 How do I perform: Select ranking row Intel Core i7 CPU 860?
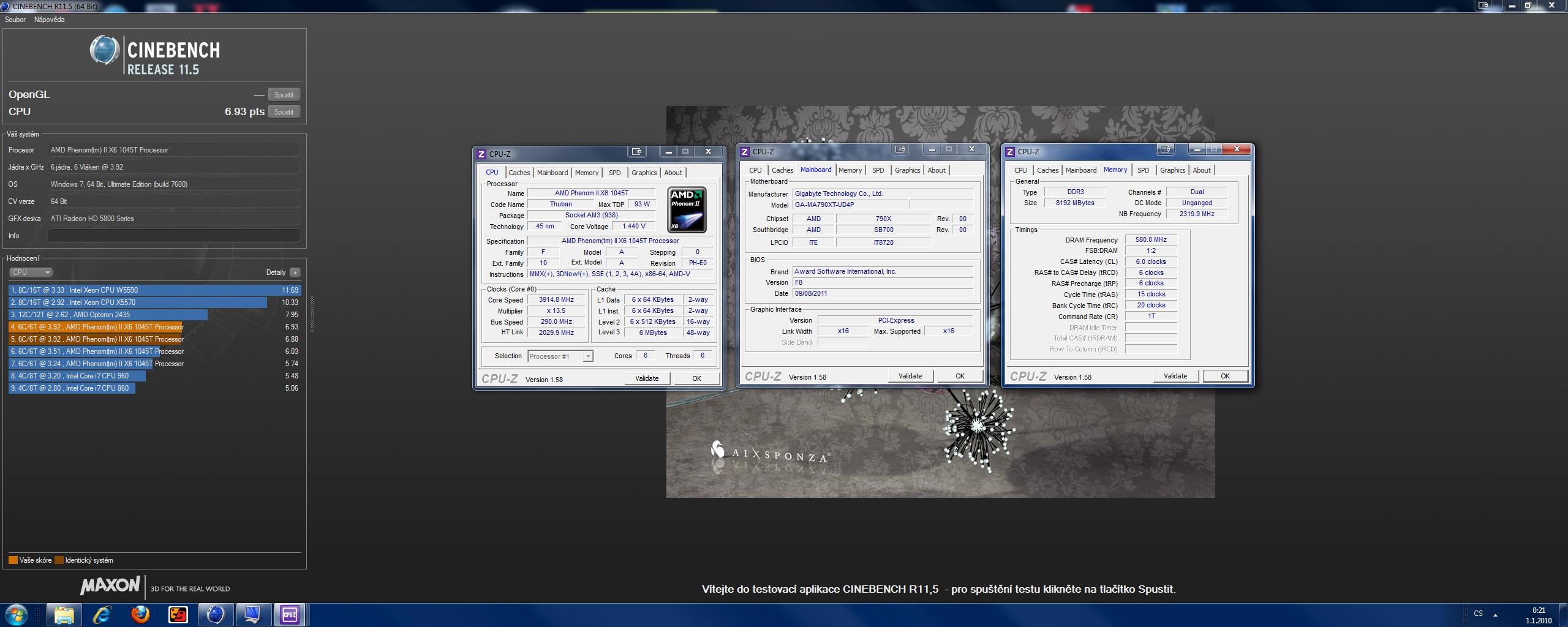(154, 388)
